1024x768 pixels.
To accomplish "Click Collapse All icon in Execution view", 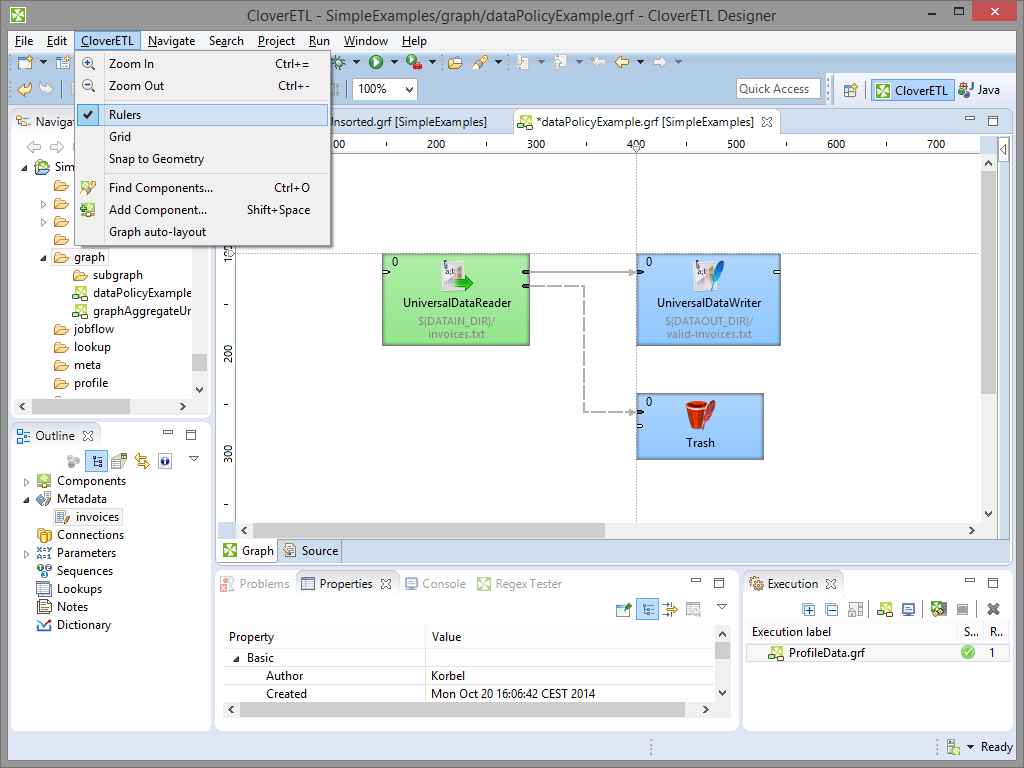I will 831,609.
